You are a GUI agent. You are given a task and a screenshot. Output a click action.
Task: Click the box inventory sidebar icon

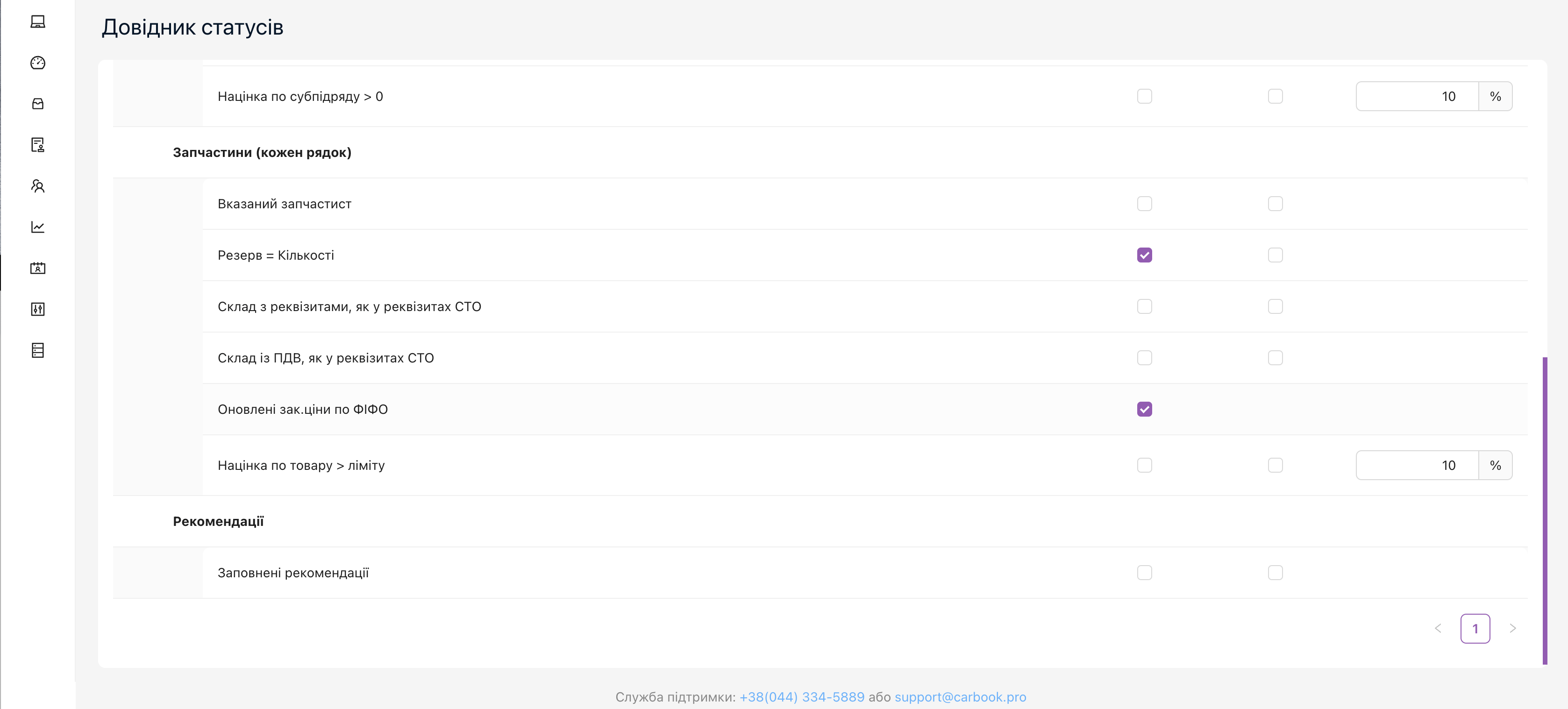click(38, 104)
